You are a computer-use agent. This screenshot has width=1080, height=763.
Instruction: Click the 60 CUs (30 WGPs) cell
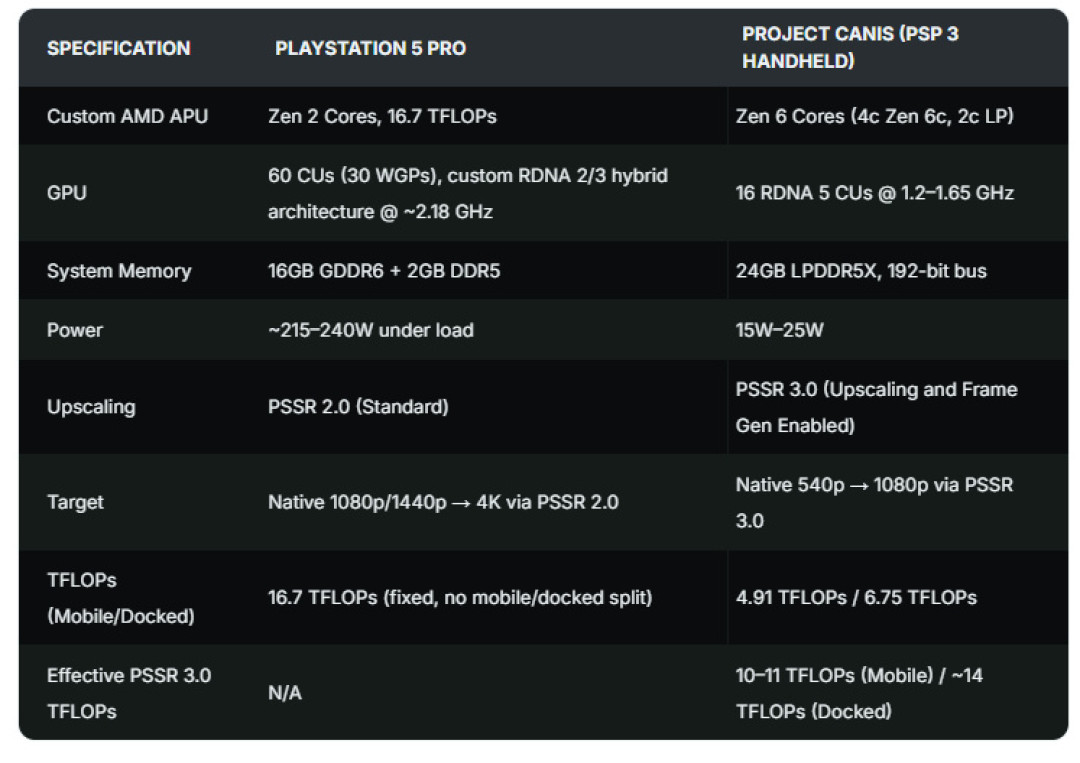pos(468,194)
